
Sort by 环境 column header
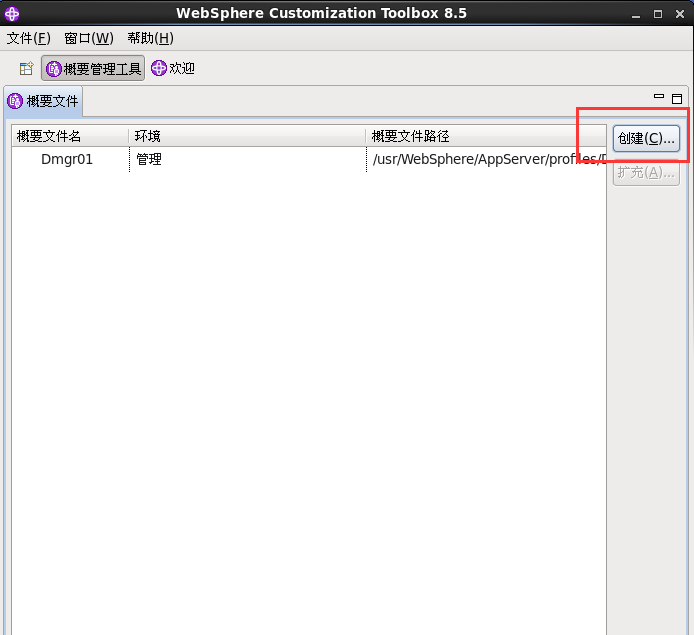(x=247, y=136)
